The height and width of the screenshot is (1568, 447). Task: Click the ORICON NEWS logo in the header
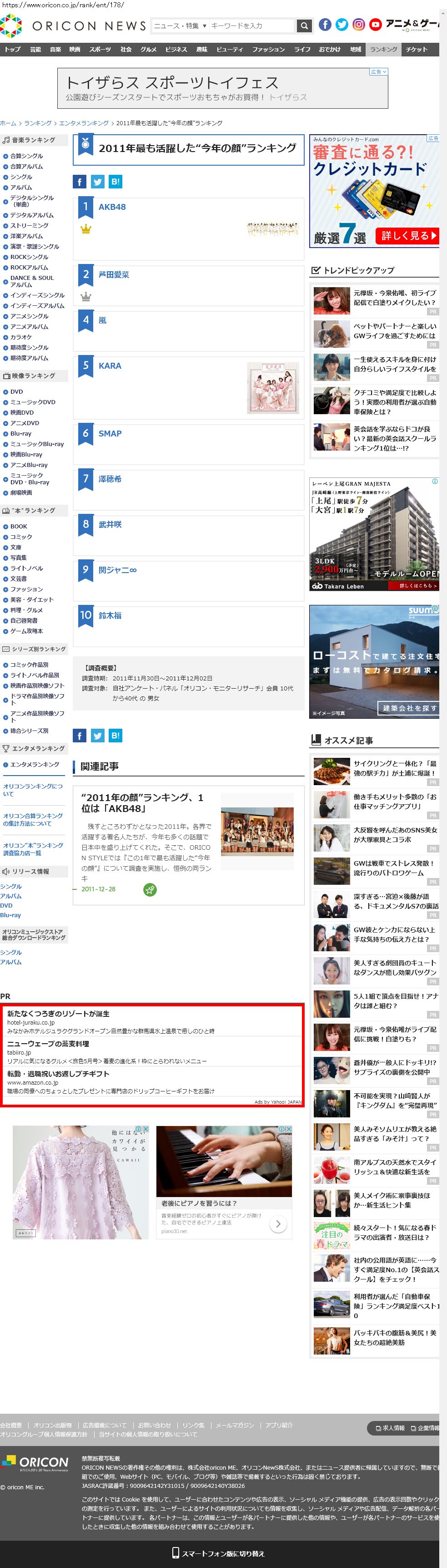(x=73, y=25)
